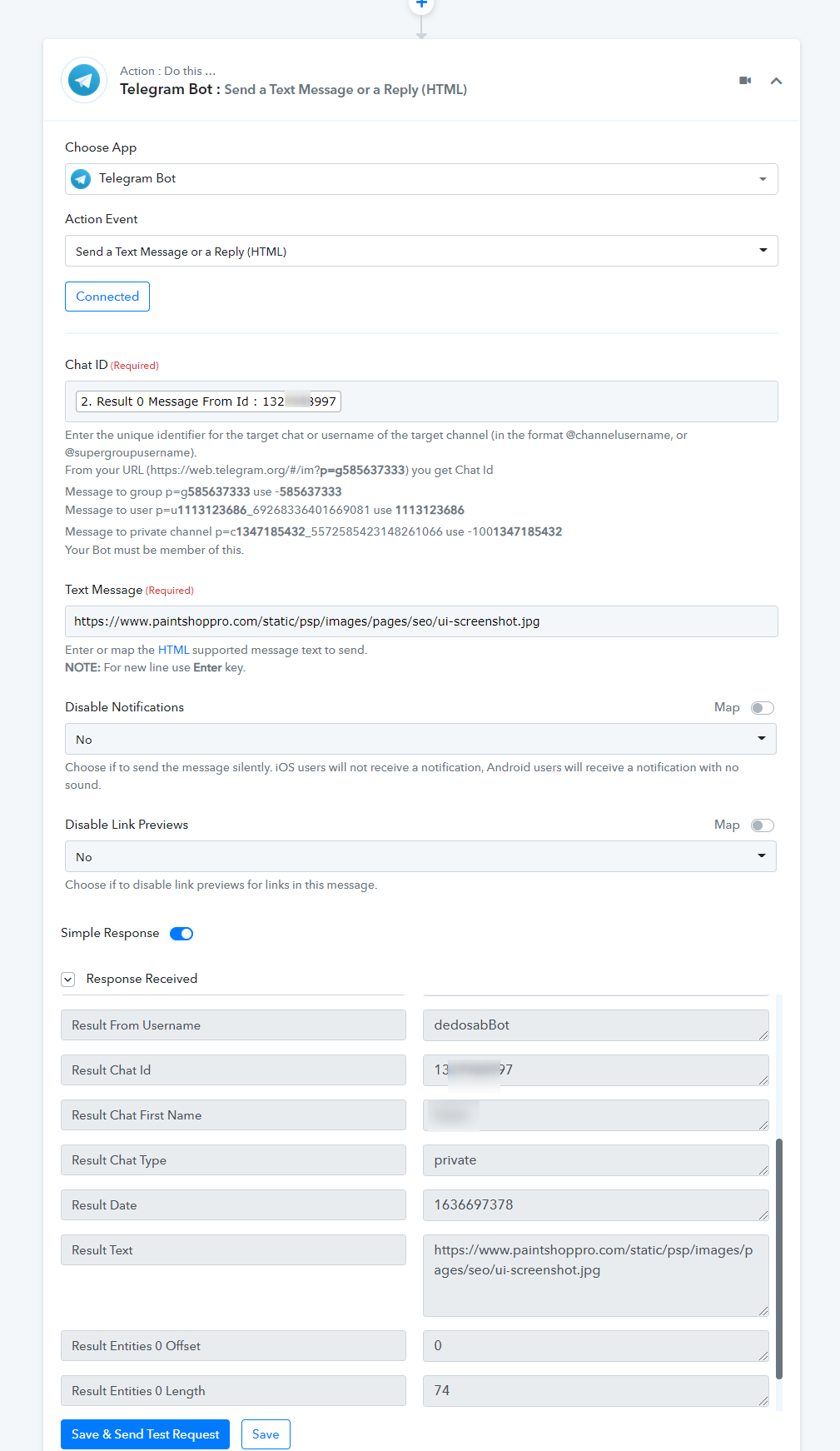Click Save & Send Test Request

pos(145,1434)
